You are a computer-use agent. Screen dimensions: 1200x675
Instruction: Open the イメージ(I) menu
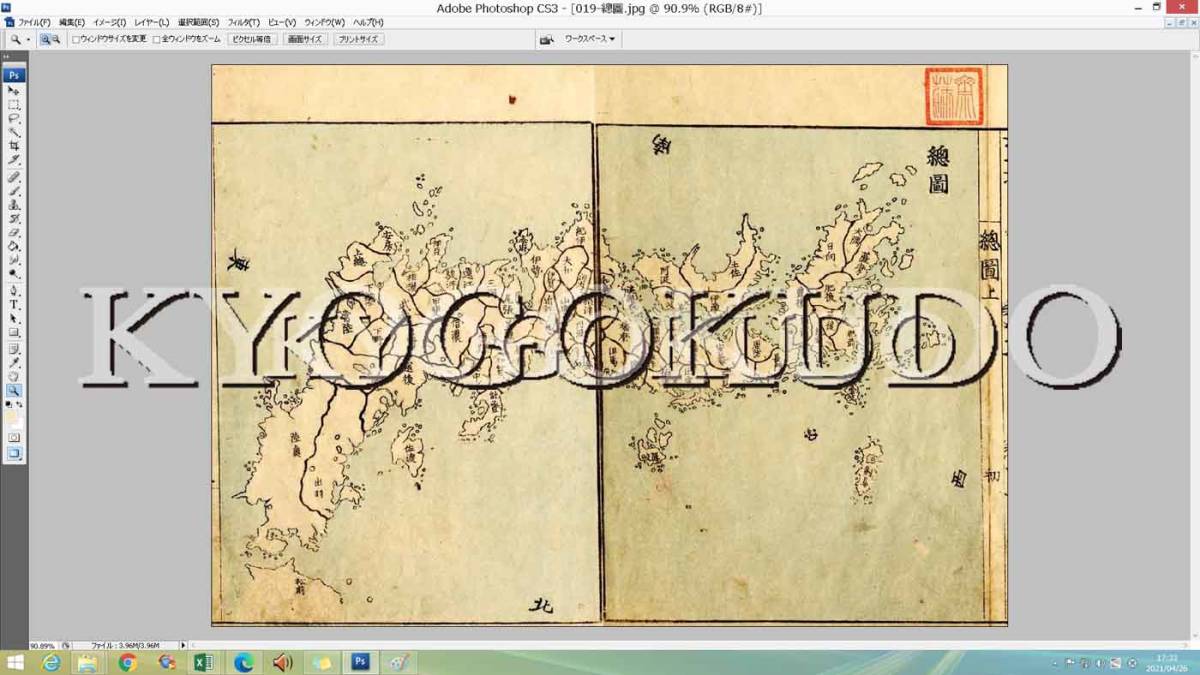(x=109, y=22)
